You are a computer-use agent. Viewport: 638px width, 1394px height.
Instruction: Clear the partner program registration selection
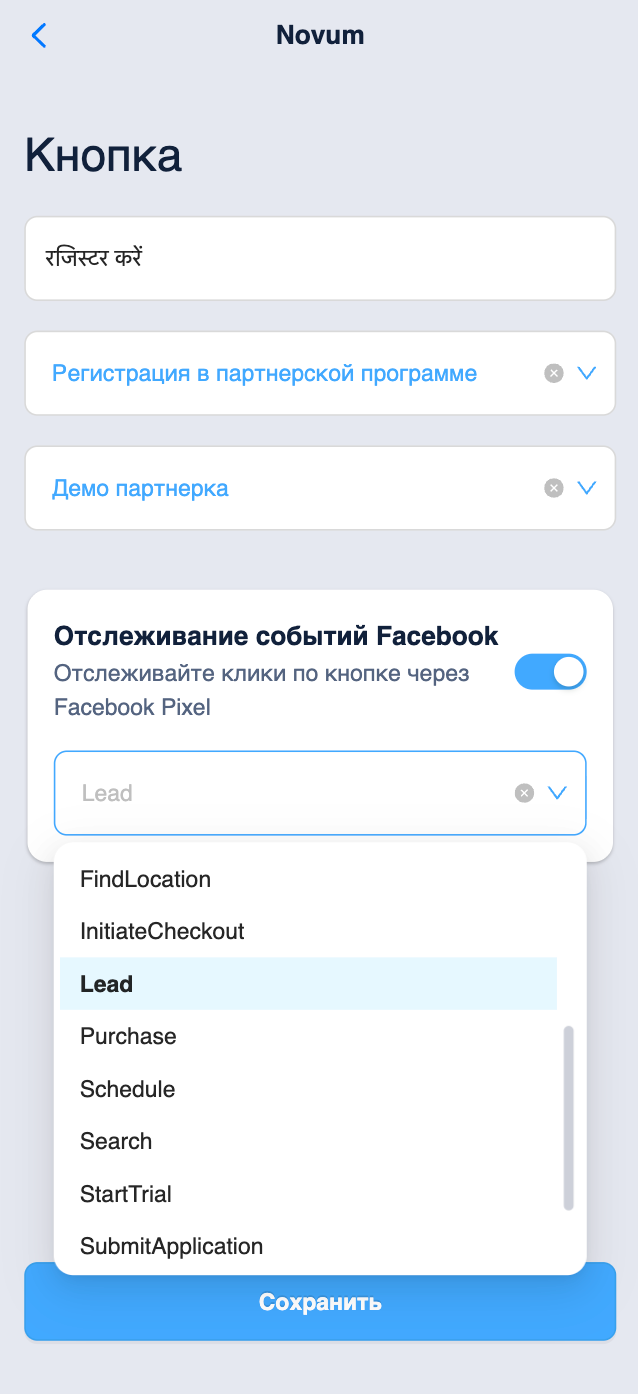click(x=553, y=373)
